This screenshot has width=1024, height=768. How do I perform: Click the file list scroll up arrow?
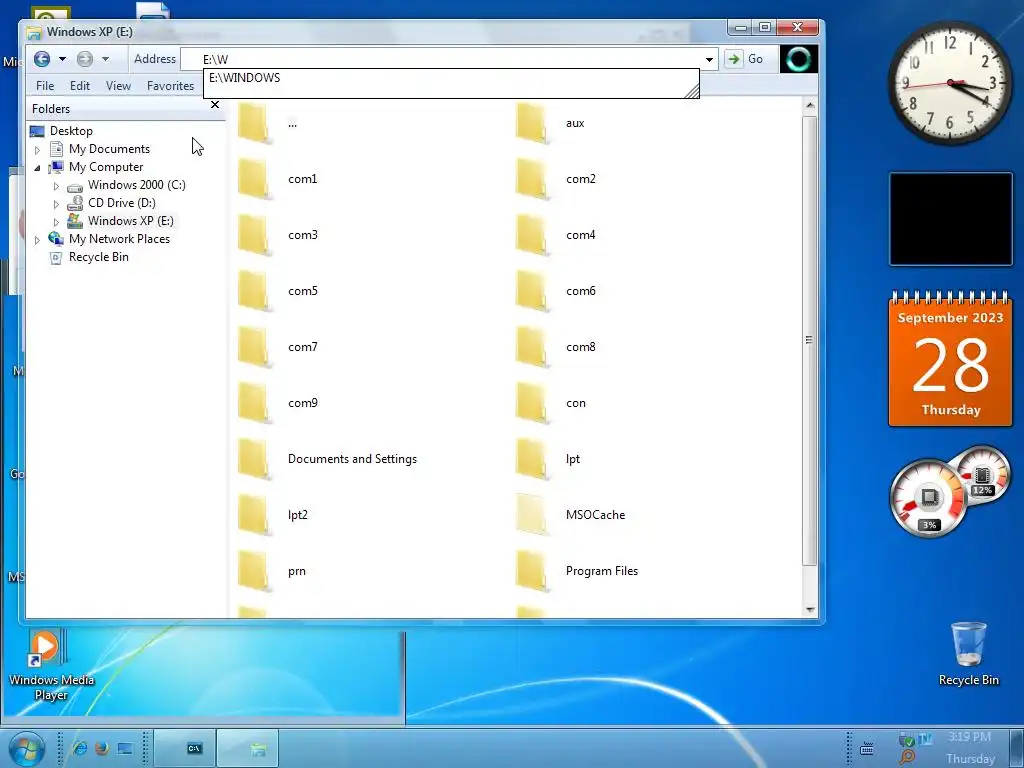coord(810,105)
